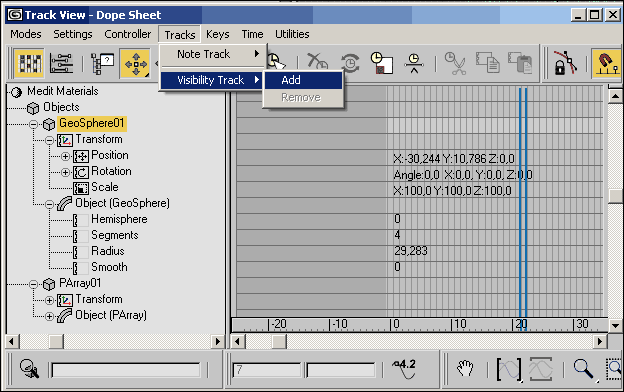Click the Scale Time icon
Viewport: 624px width, 392px height.
[381, 62]
